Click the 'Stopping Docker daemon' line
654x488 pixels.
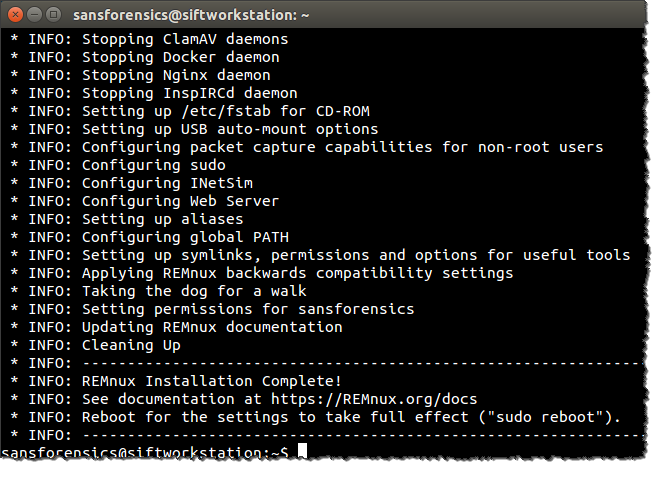coord(145,58)
